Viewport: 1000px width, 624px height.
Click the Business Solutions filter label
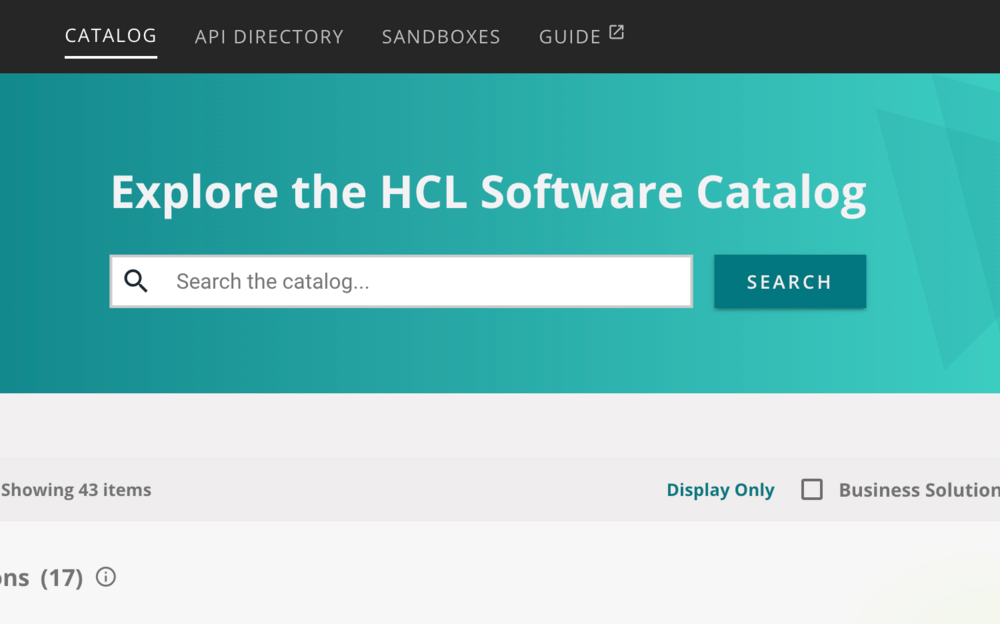coord(918,490)
